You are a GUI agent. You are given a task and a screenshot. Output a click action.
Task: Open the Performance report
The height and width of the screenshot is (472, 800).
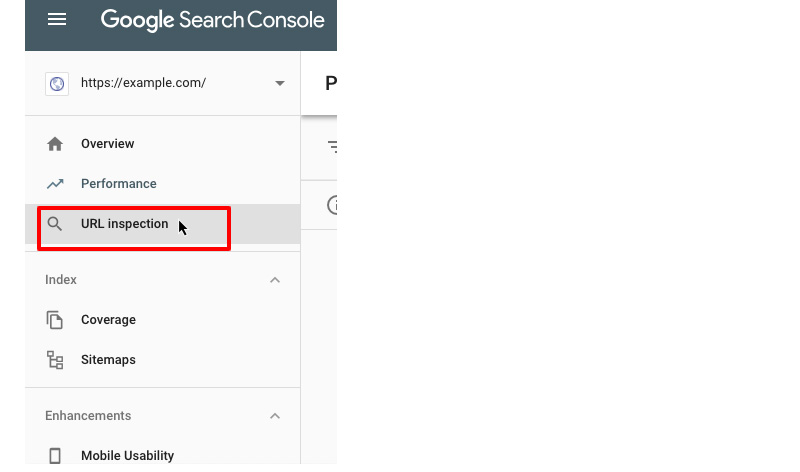click(x=119, y=184)
